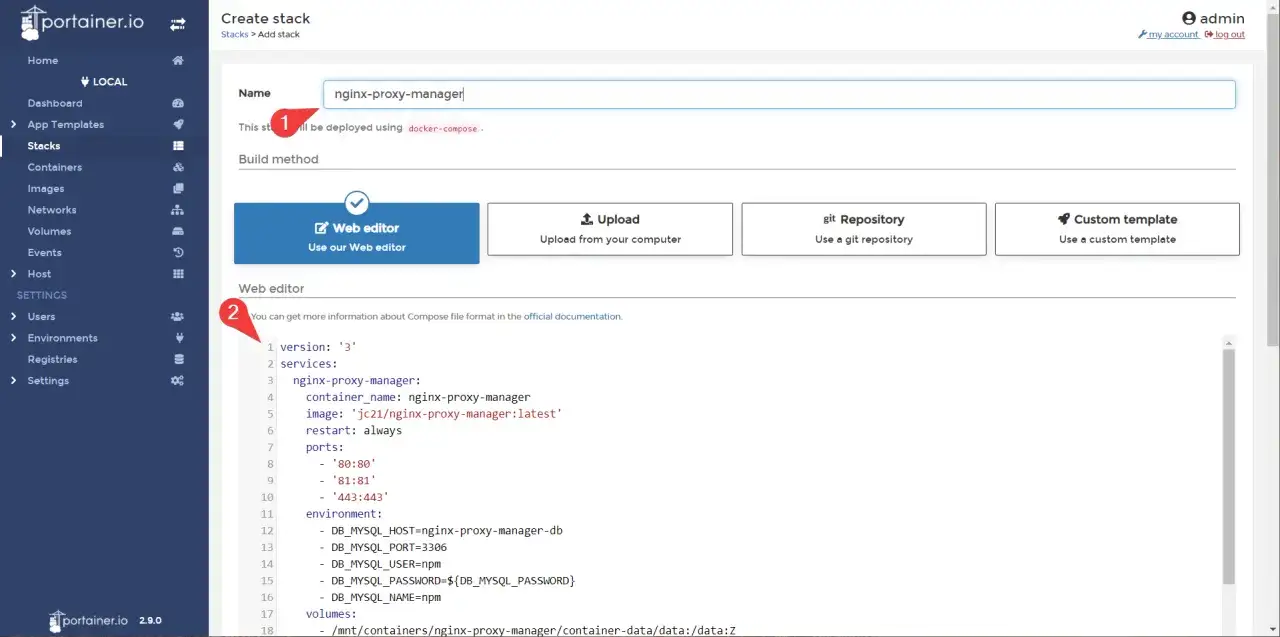The image size is (1280, 637).
Task: Expand Environments submenu chevron
Action: (13, 338)
